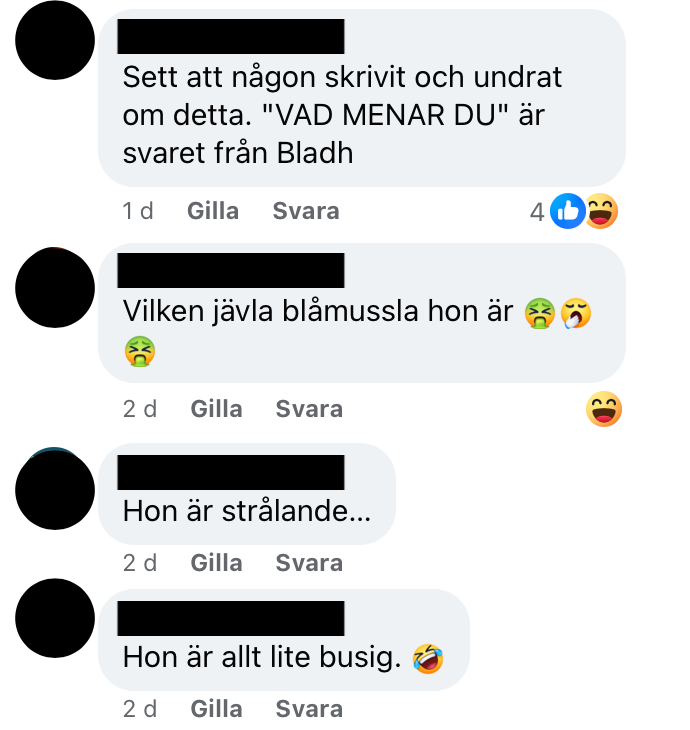This screenshot has width=690, height=730.
Task: Click the 4 reactions count
Action: 537,212
